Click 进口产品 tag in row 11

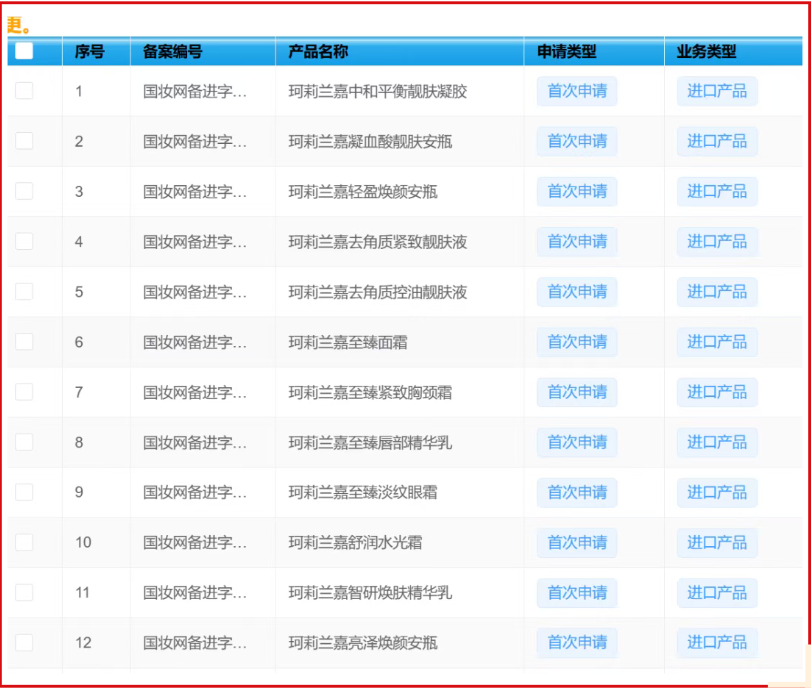click(x=717, y=593)
